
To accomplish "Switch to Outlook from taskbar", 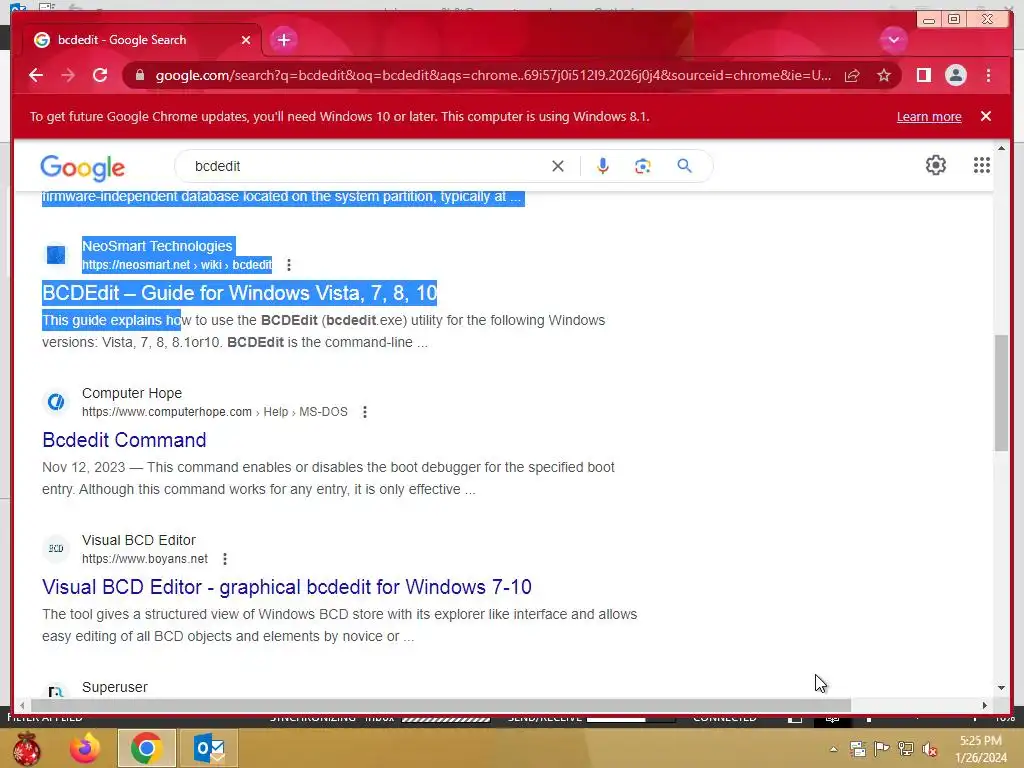I will (209, 748).
